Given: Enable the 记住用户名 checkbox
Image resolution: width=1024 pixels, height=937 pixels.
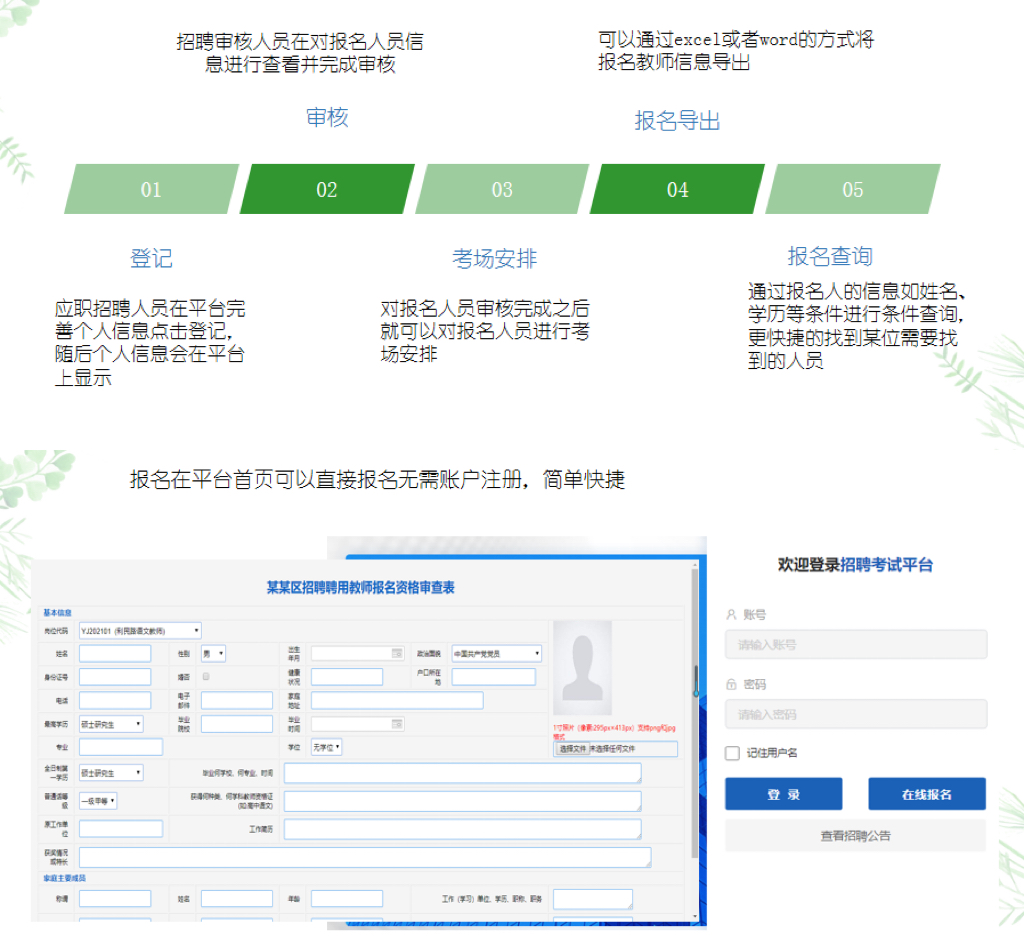Looking at the screenshot, I should tap(733, 753).
